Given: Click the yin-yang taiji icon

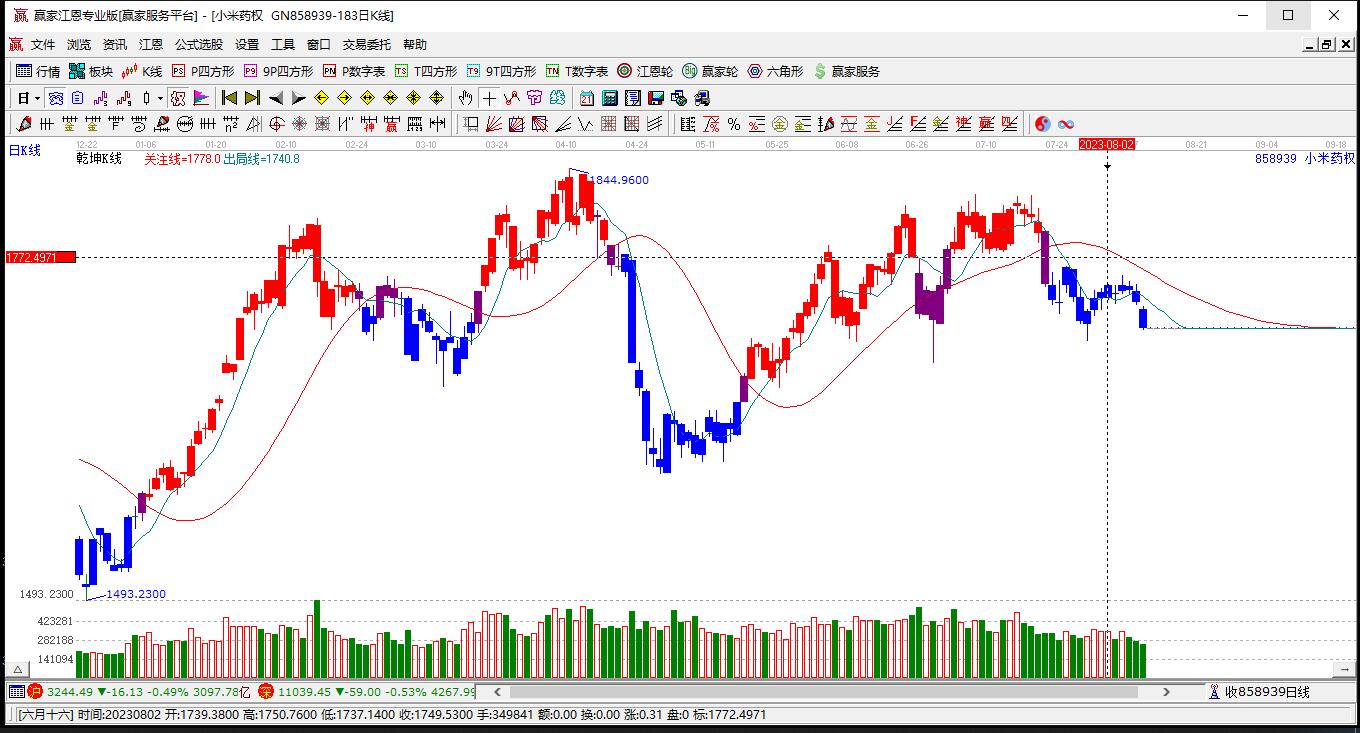Looking at the screenshot, I should click(x=1042, y=124).
